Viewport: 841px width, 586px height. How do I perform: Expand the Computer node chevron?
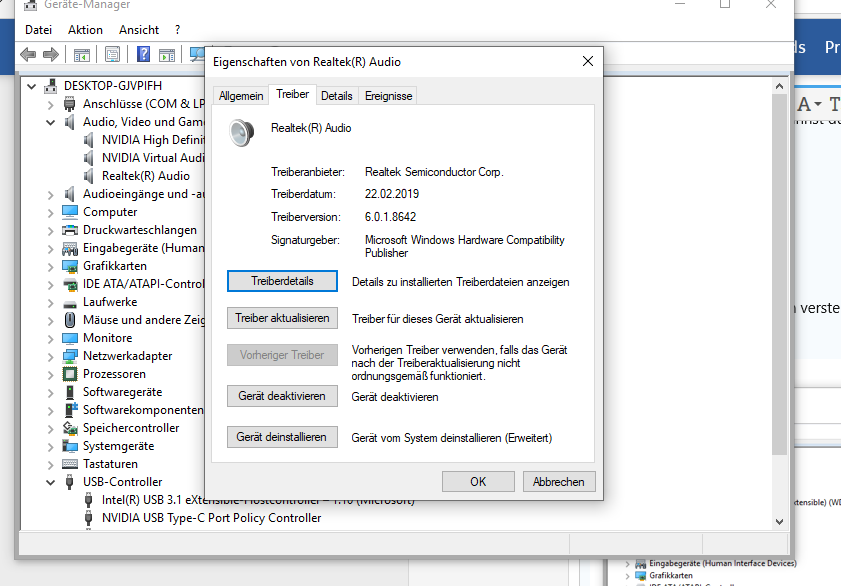click(51, 213)
